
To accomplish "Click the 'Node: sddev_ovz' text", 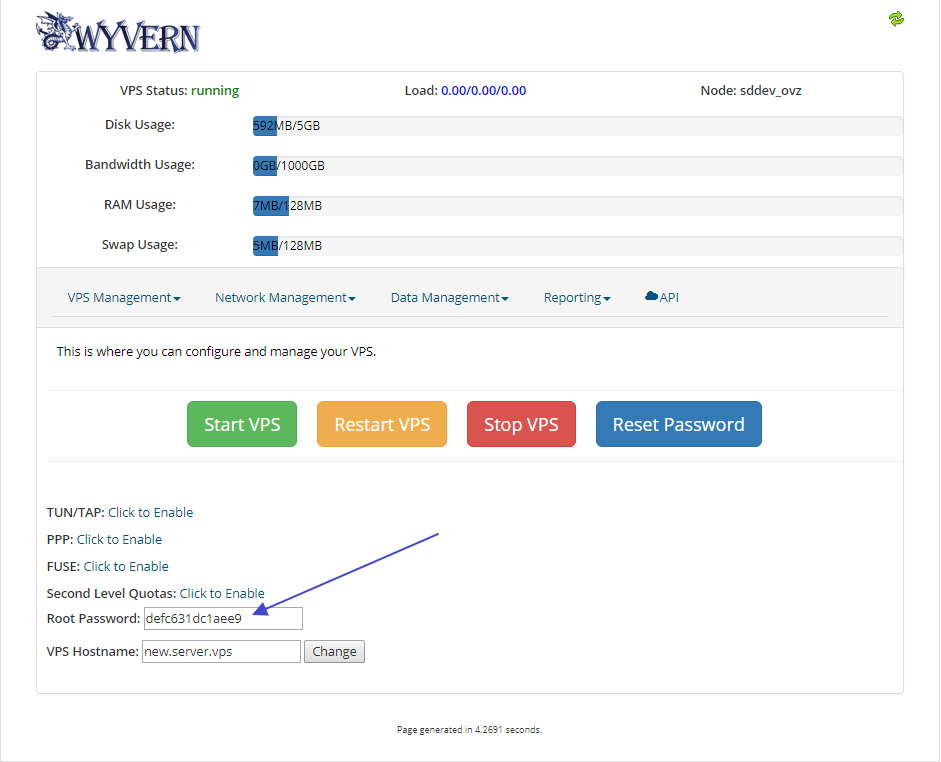I will 751,91.
